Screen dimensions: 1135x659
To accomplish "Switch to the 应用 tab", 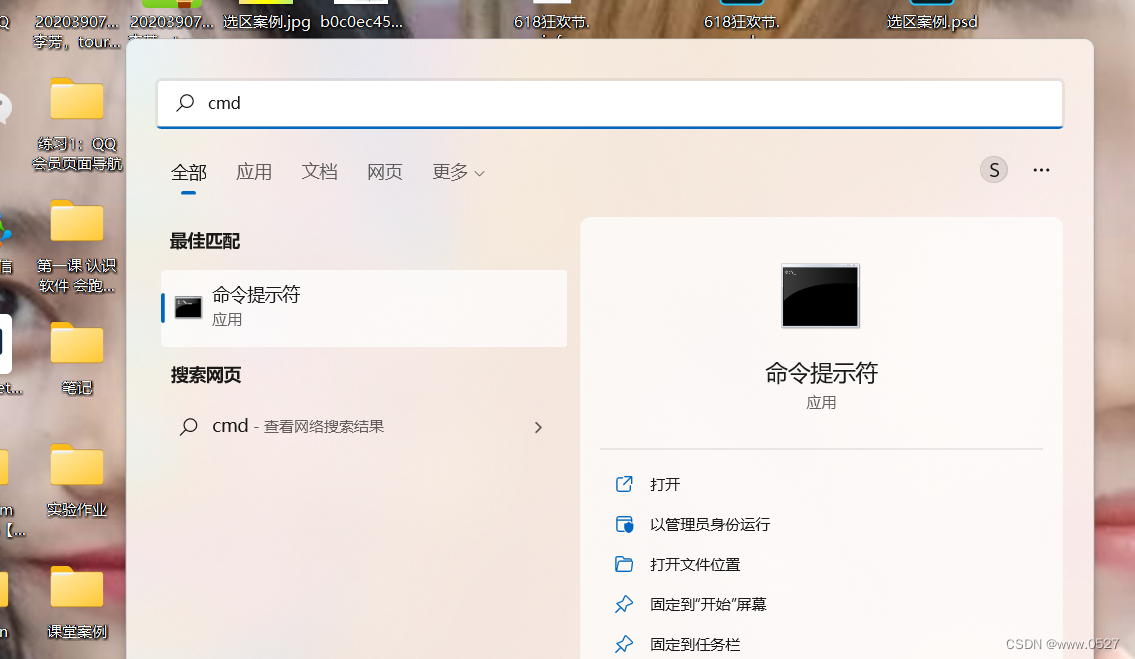I will point(254,171).
